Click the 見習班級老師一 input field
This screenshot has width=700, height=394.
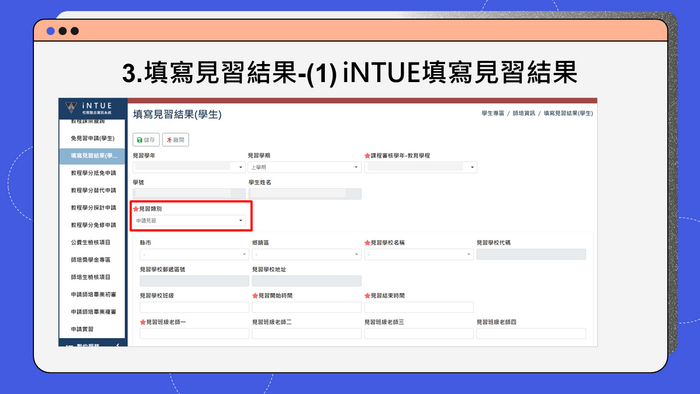[x=194, y=333]
